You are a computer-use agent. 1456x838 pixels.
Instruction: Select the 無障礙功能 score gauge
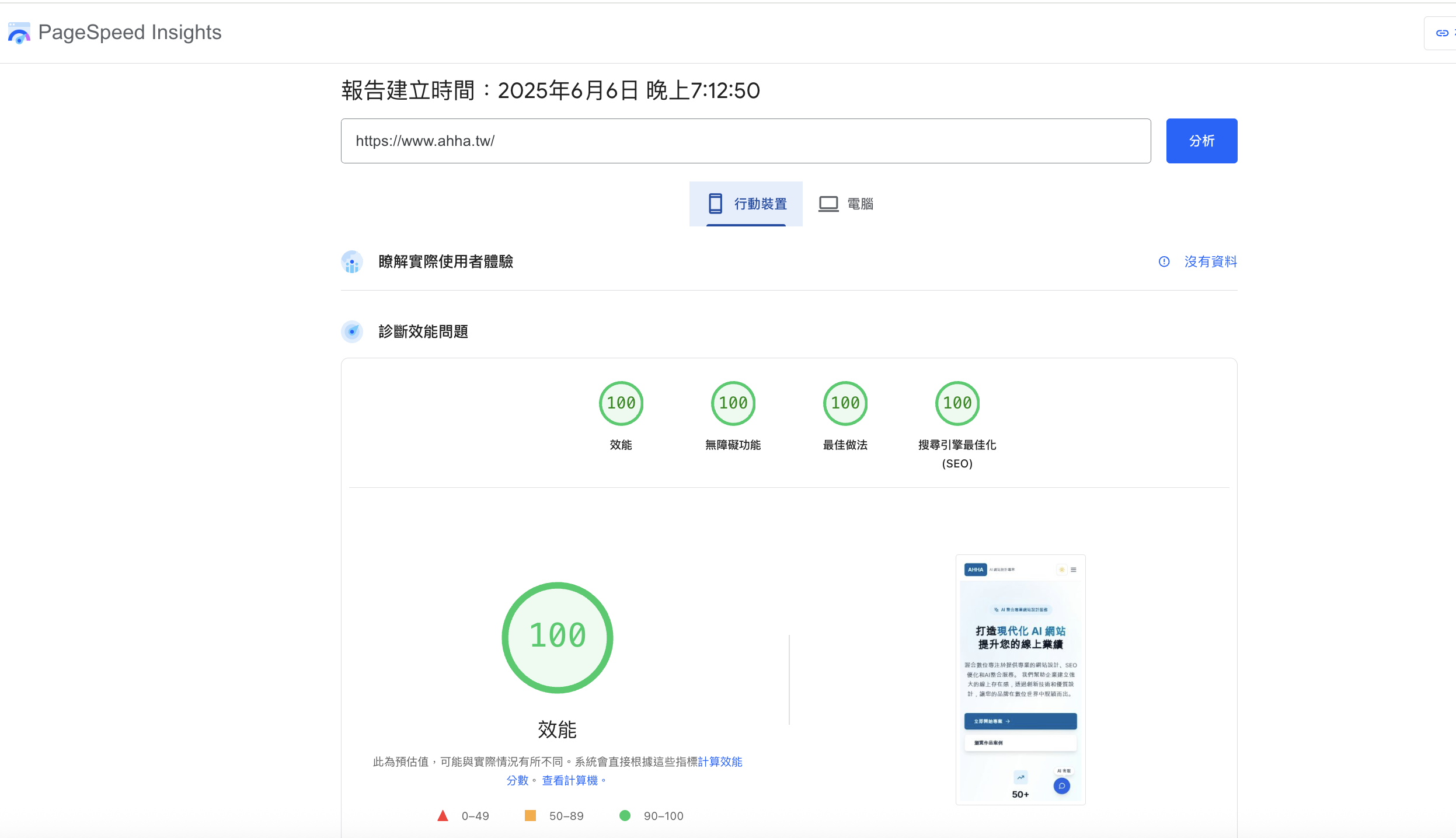click(x=733, y=403)
